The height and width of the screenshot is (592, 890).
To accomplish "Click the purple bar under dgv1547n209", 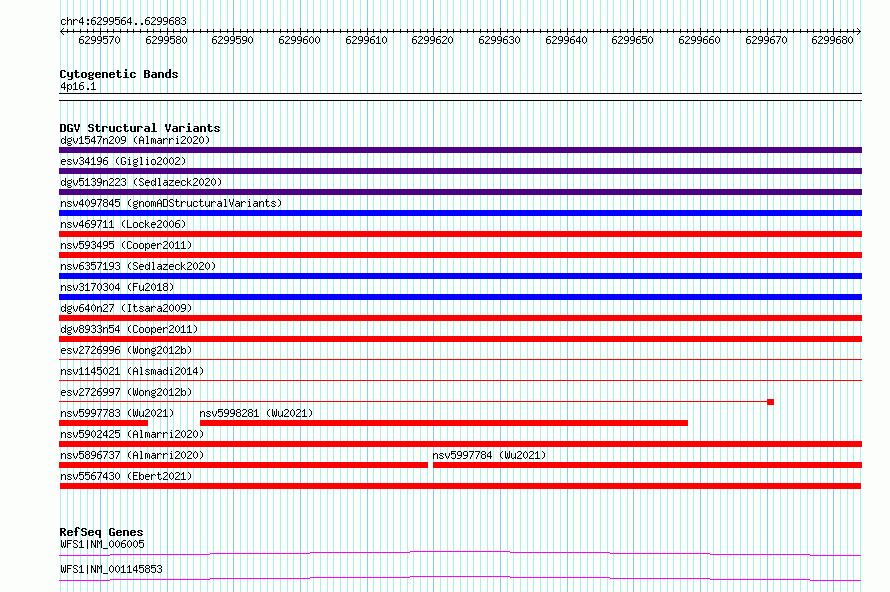I will tap(460, 150).
